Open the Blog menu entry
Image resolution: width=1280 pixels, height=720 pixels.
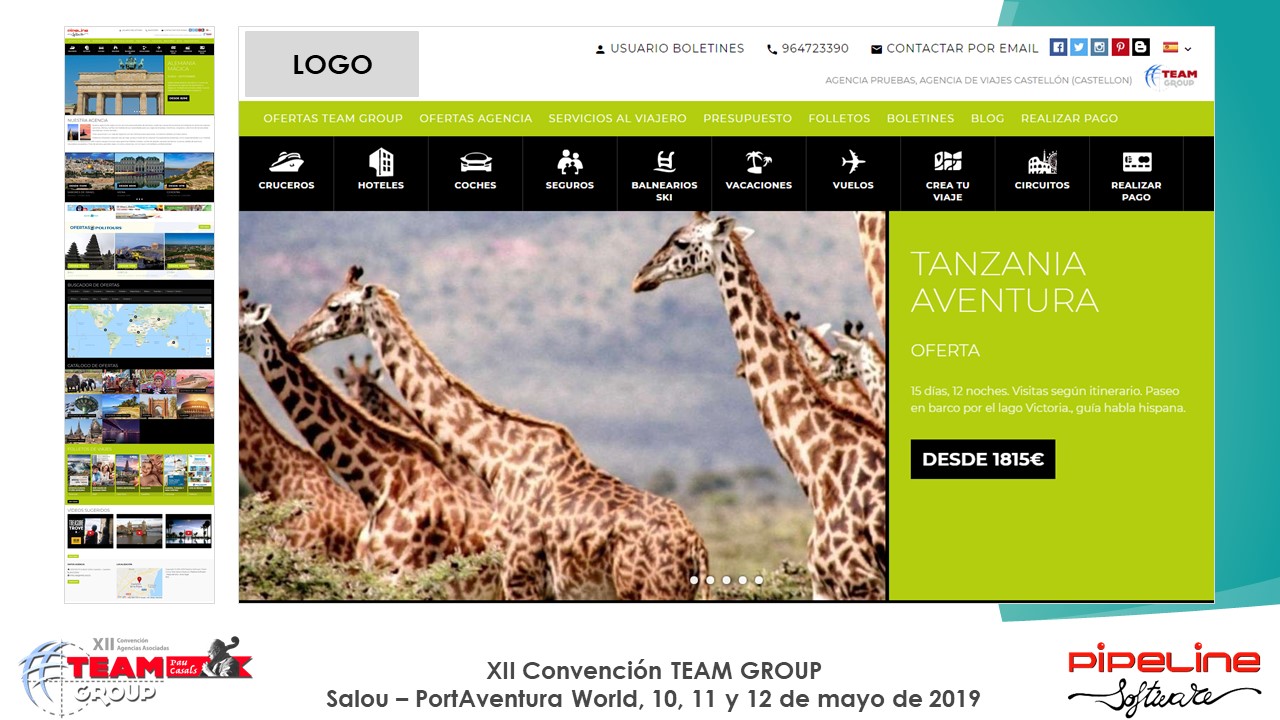click(987, 118)
